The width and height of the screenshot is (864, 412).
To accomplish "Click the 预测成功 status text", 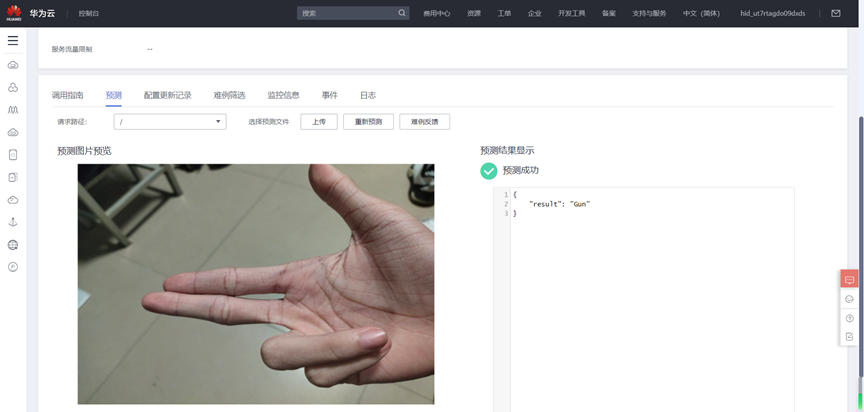I will click(521, 171).
